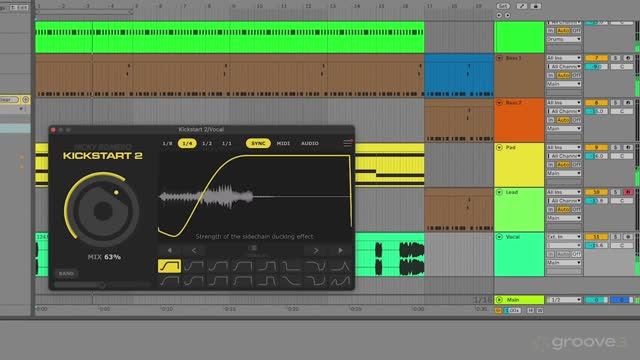Set the ducking rate to 1/2
Image resolution: width=640 pixels, height=360 pixels.
(207, 143)
